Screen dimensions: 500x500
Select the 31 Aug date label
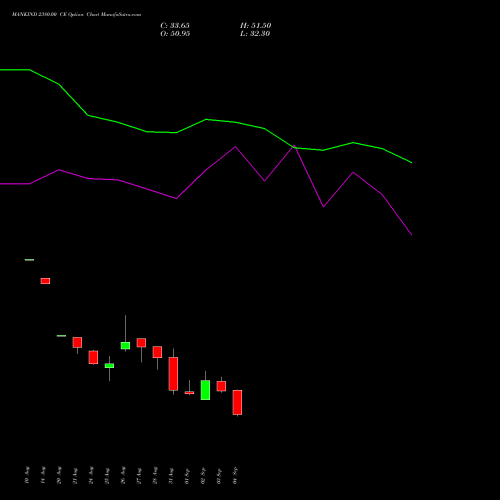[x=171, y=476]
